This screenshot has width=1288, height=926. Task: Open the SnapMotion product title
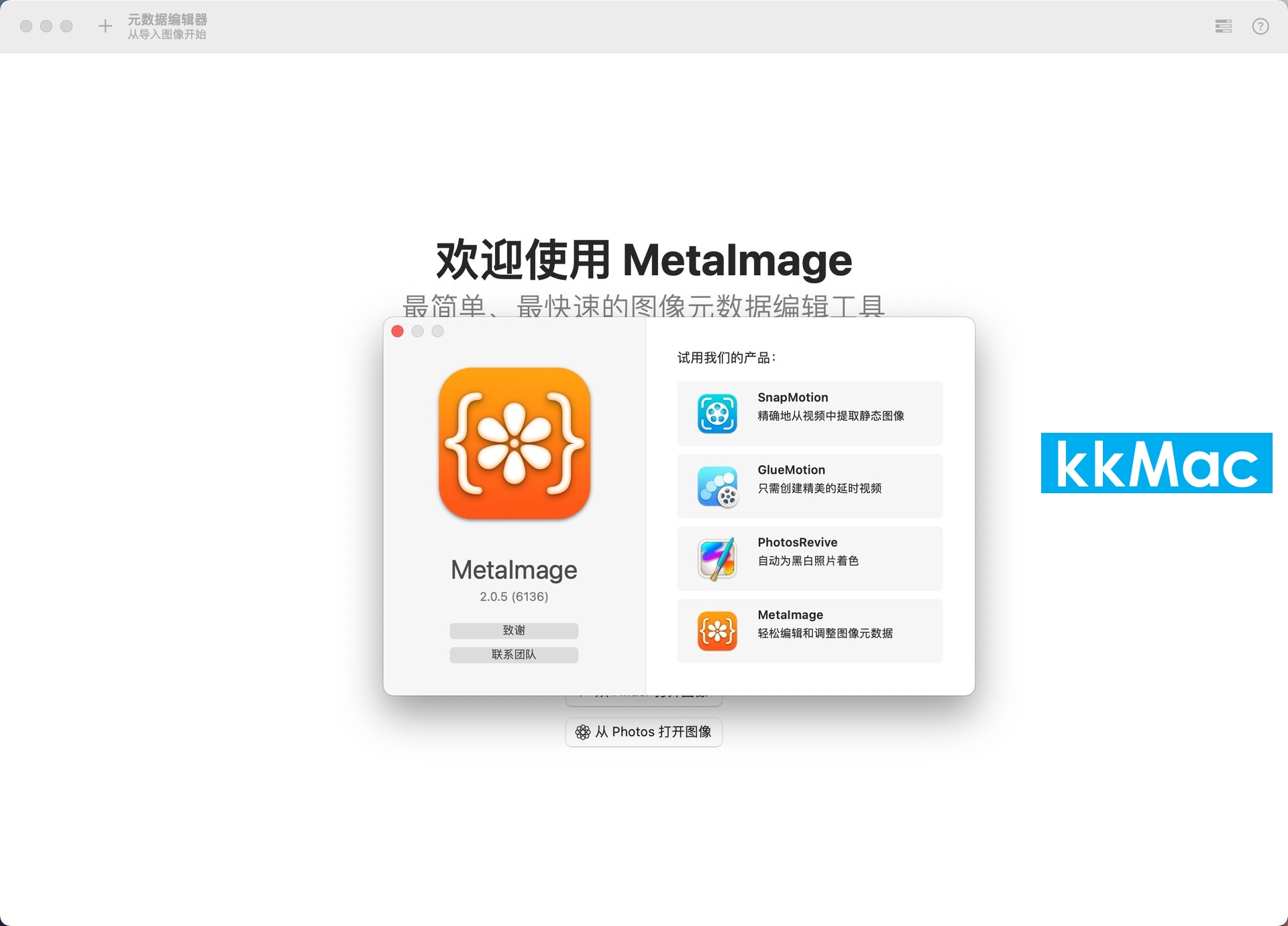pos(793,397)
